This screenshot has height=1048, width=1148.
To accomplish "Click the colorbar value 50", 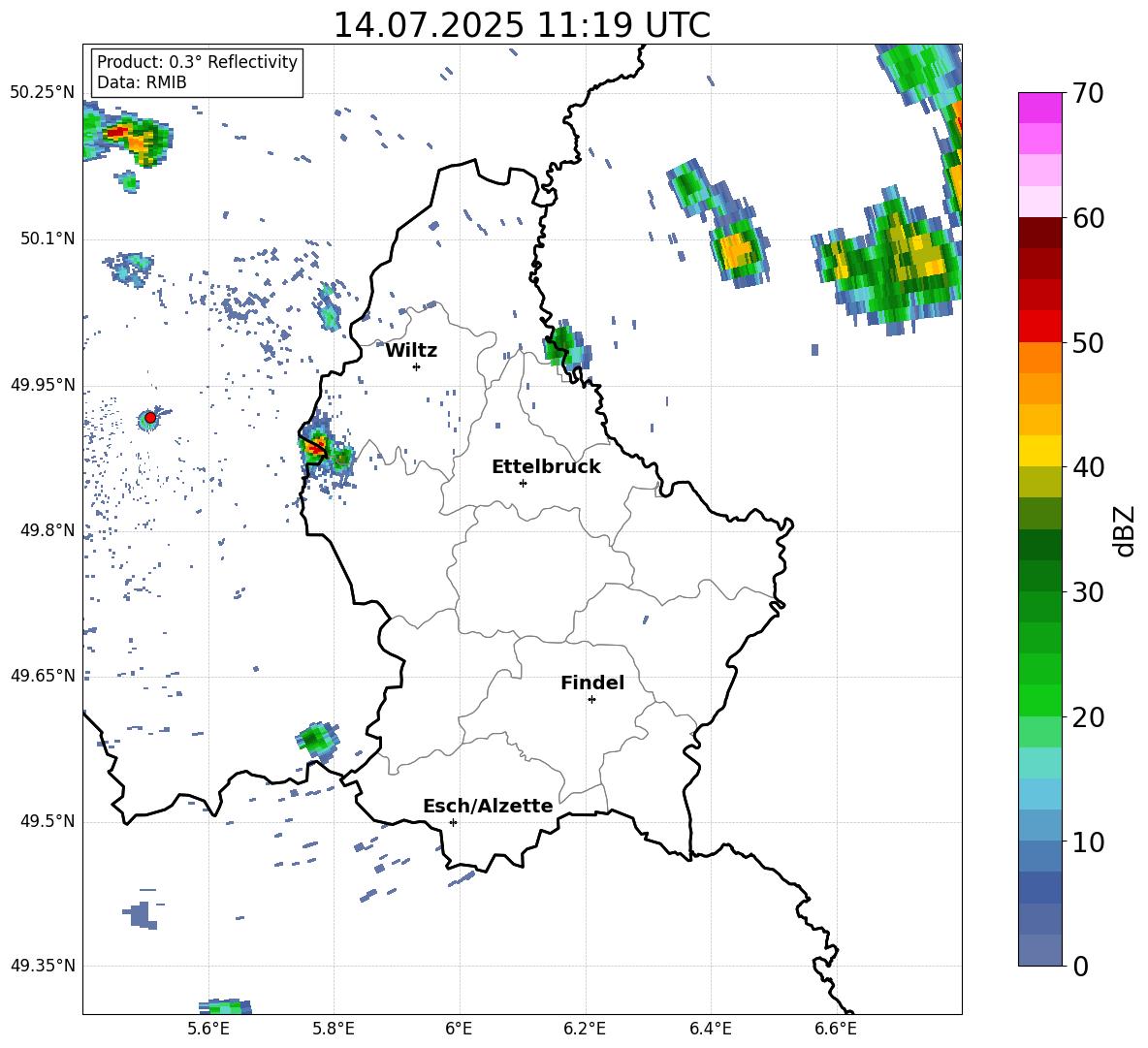I will 1089,343.
